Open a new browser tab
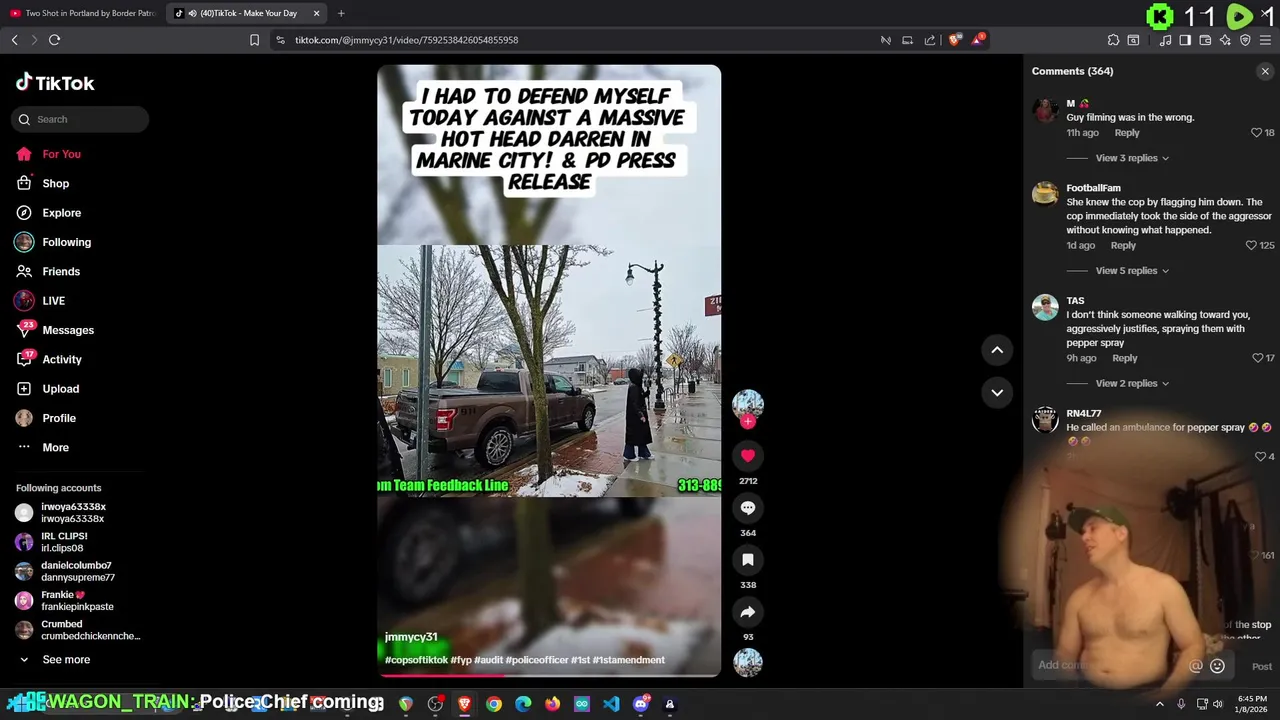The width and height of the screenshot is (1280, 720). tap(341, 13)
